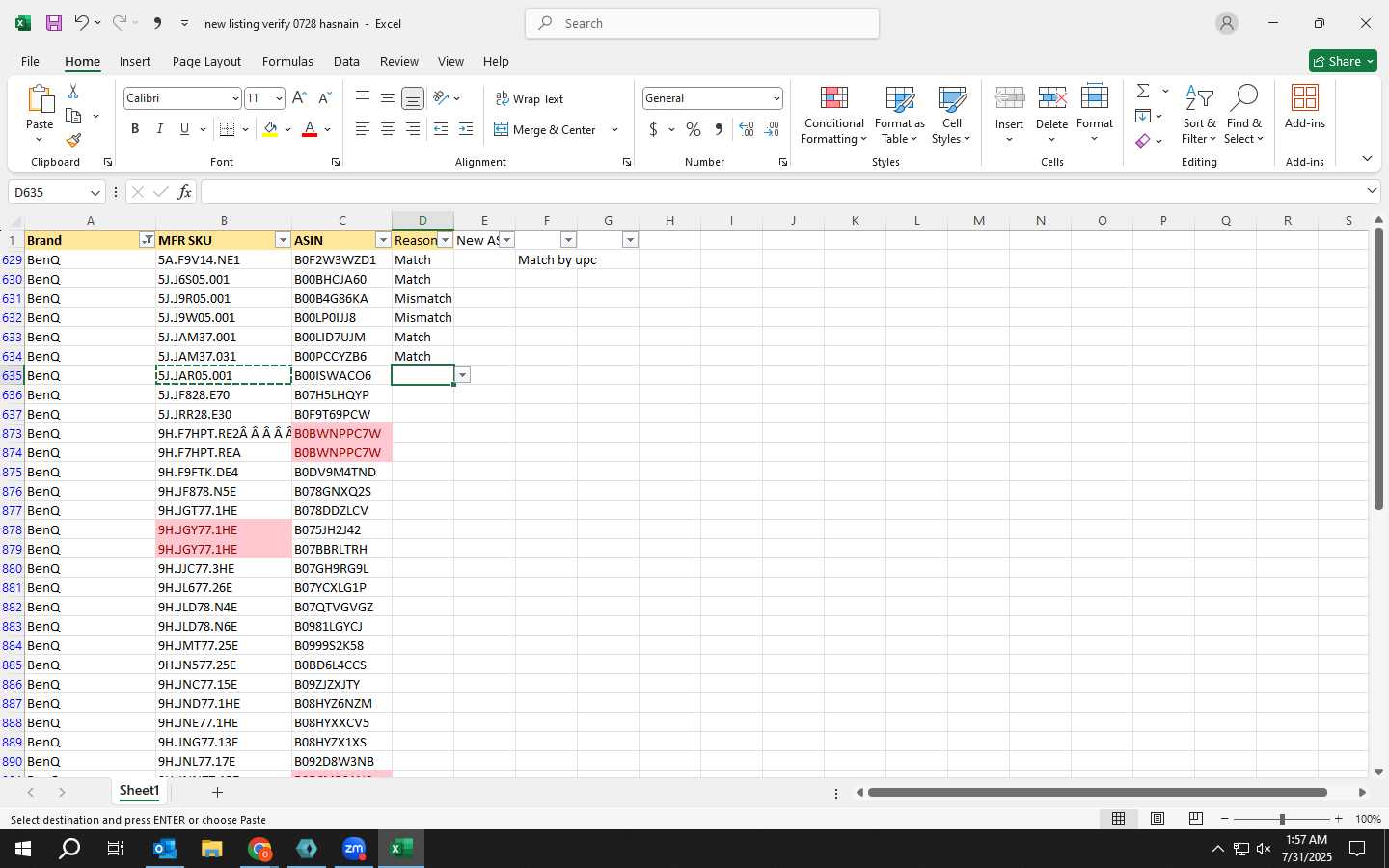The image size is (1389, 868).
Task: Click the Accounting dollar format icon
Action: pyautogui.click(x=653, y=129)
